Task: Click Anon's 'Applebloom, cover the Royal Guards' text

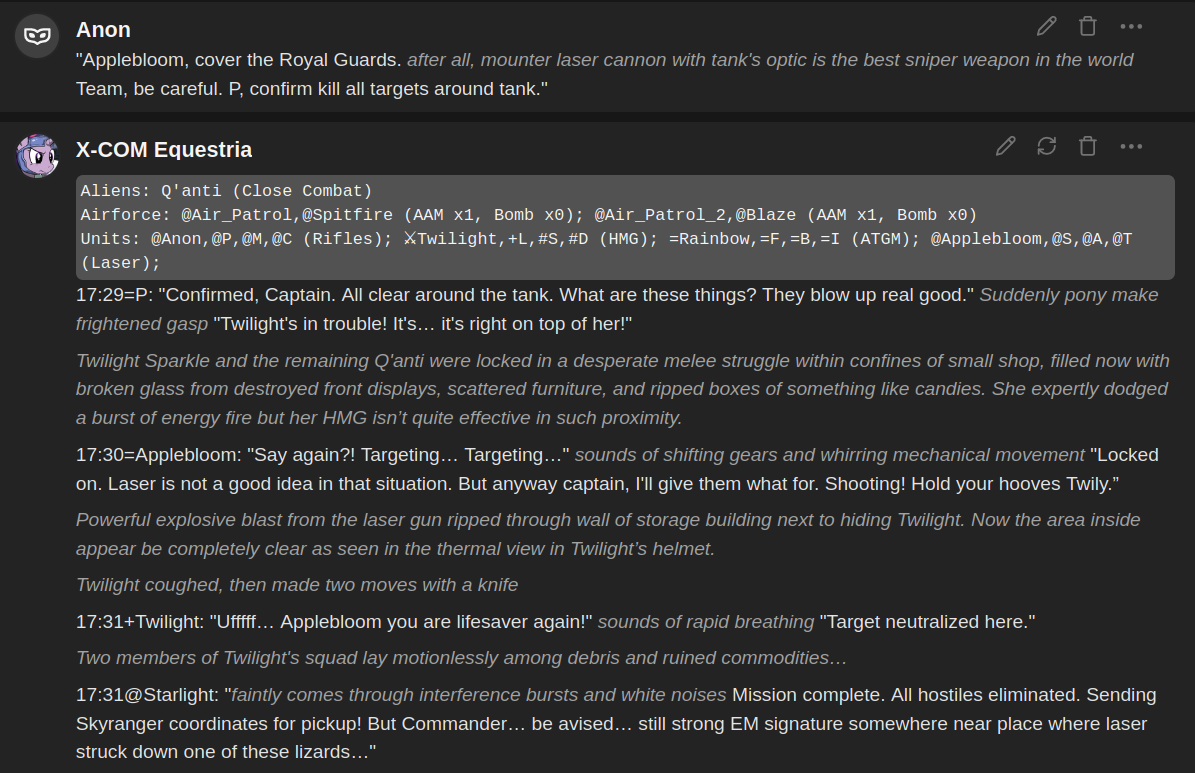Action: click(238, 59)
